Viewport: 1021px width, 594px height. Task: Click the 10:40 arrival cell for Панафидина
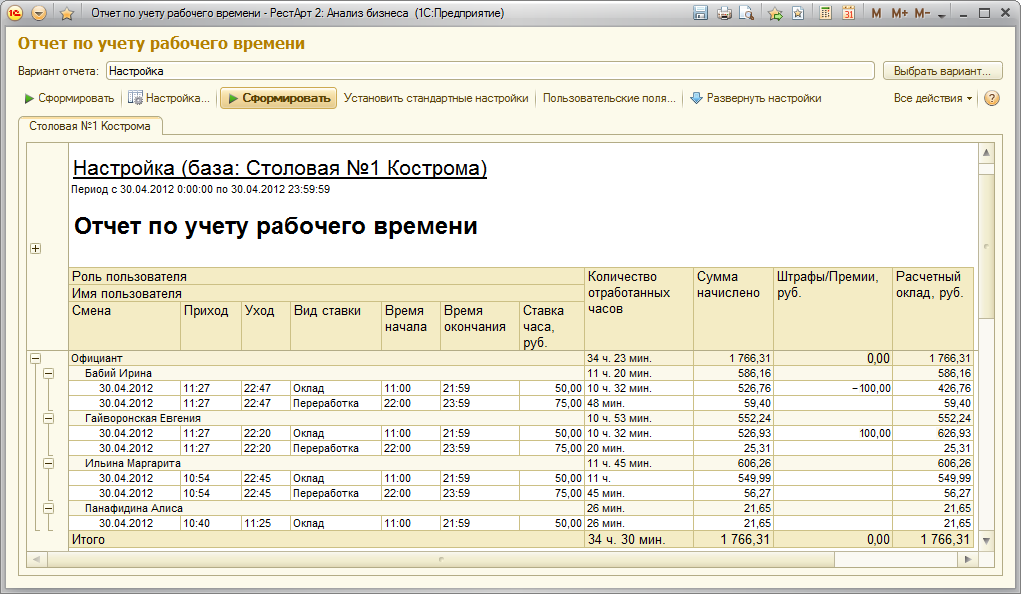click(210, 523)
